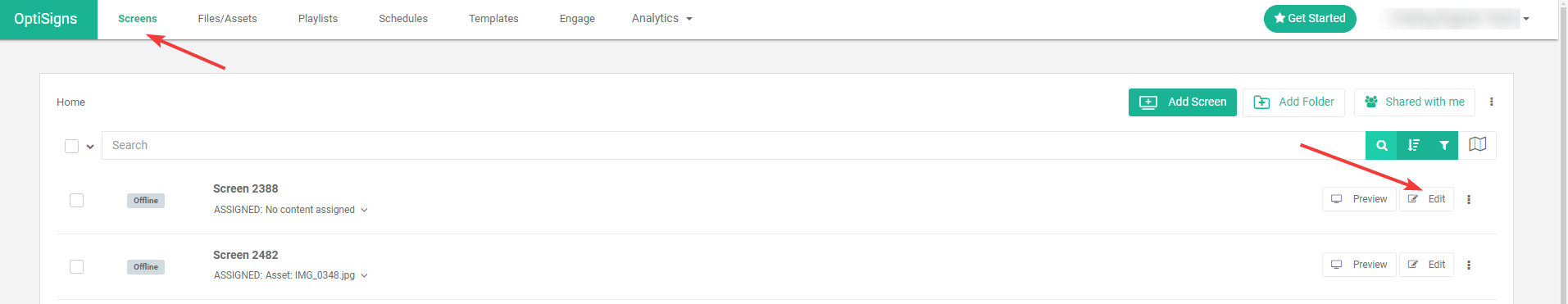Tick the checkbox for Screen 2482
This screenshot has width=1568, height=304.
click(x=76, y=266)
